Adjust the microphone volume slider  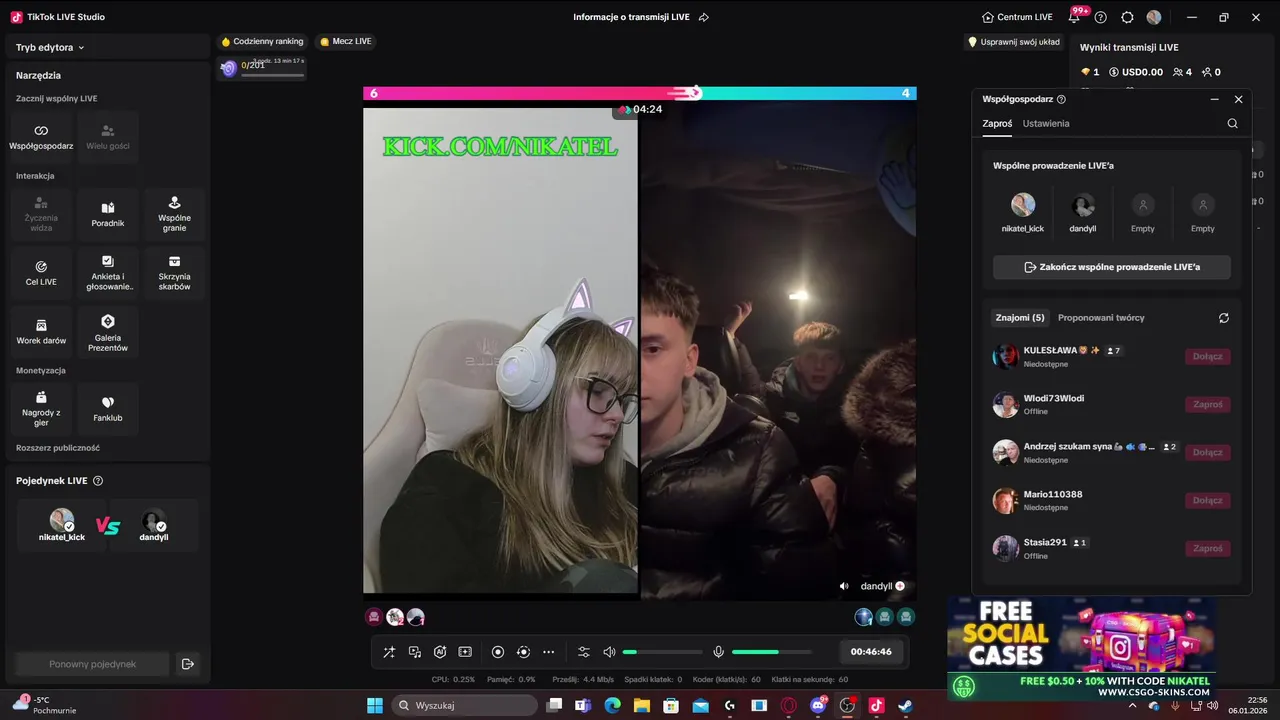[772, 652]
